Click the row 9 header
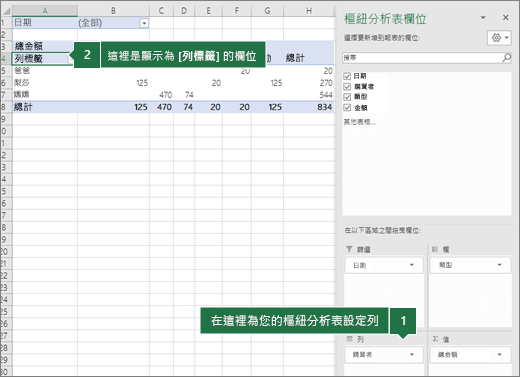This screenshot has height=377, width=520. coord(6,119)
